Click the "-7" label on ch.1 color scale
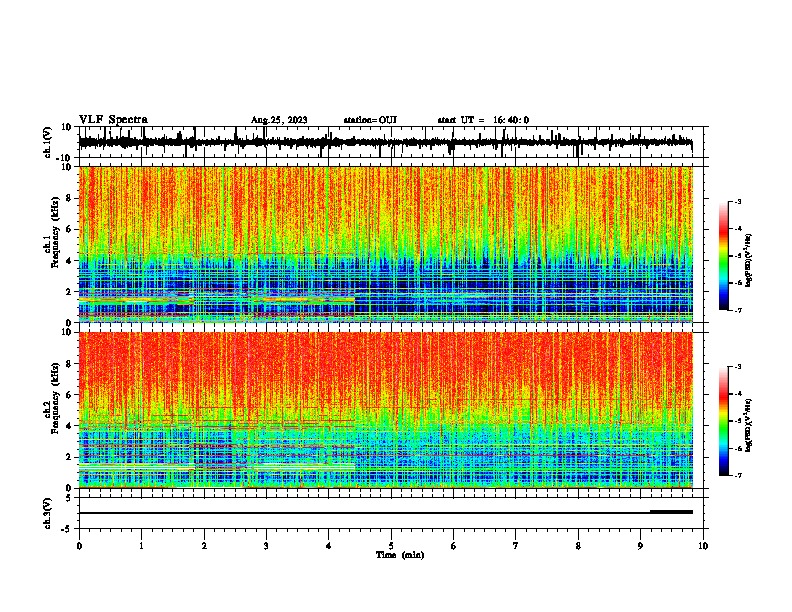This screenshot has width=792, height=612. 737,310
